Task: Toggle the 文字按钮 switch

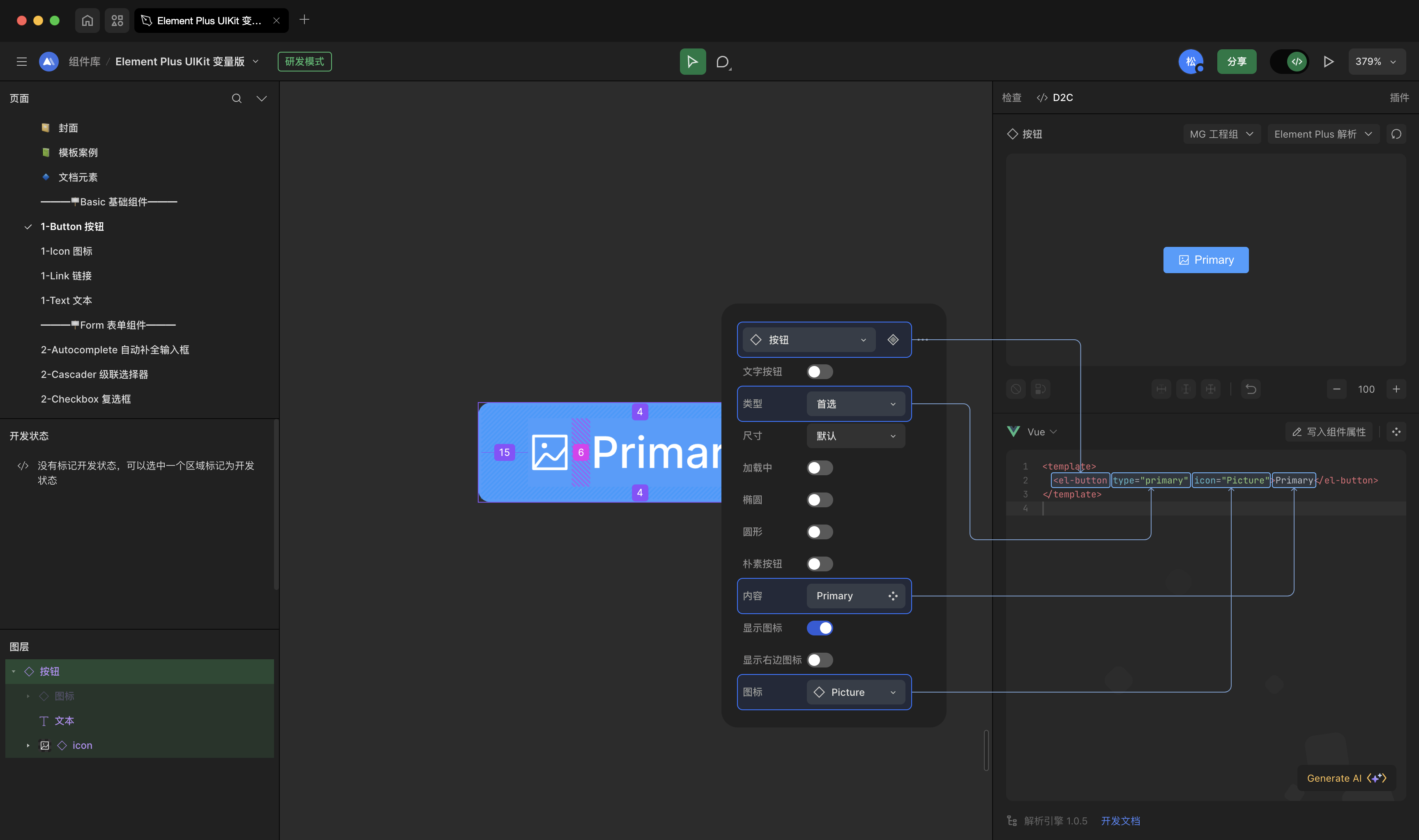Action: [820, 372]
